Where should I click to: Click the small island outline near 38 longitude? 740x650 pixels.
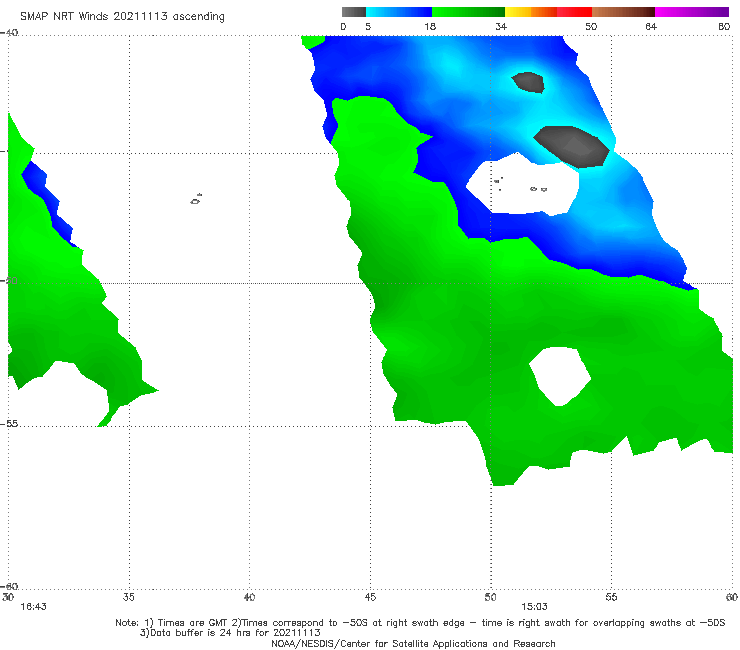point(196,199)
